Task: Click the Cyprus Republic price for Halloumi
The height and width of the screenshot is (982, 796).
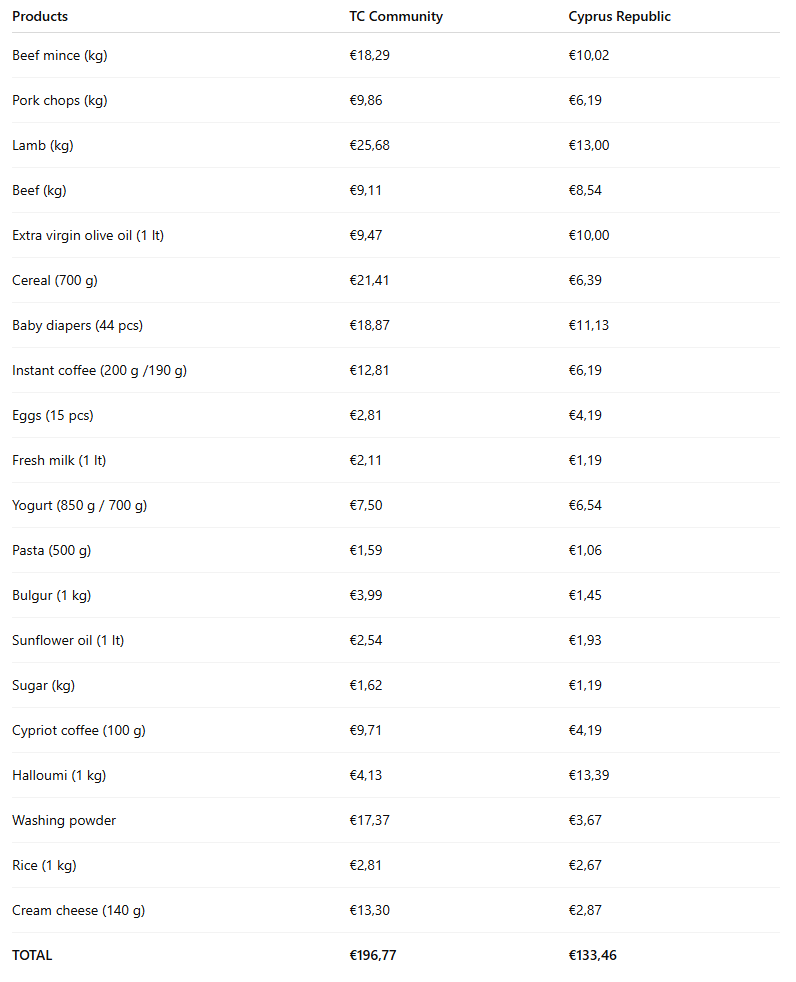Action: click(589, 775)
